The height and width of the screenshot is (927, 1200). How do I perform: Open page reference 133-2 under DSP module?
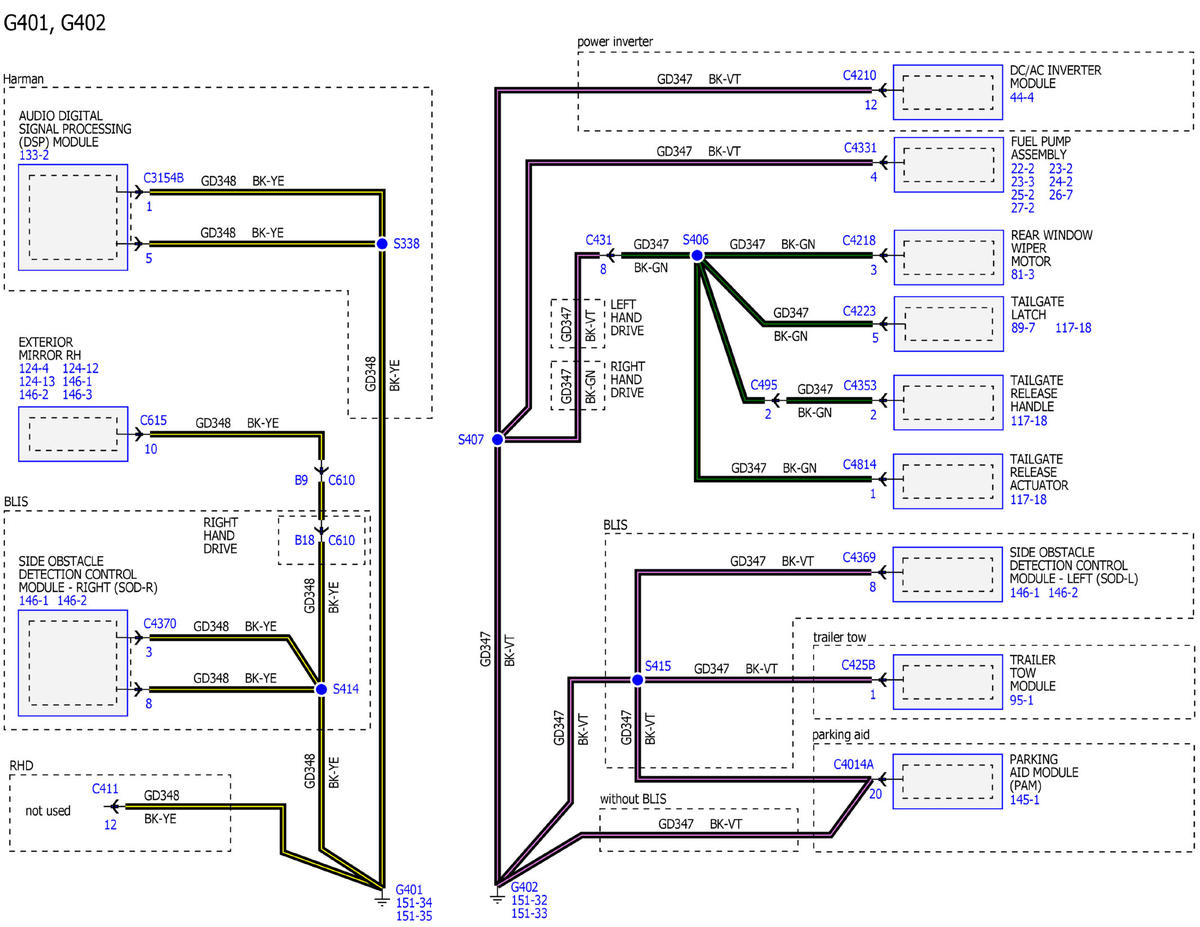(33, 156)
